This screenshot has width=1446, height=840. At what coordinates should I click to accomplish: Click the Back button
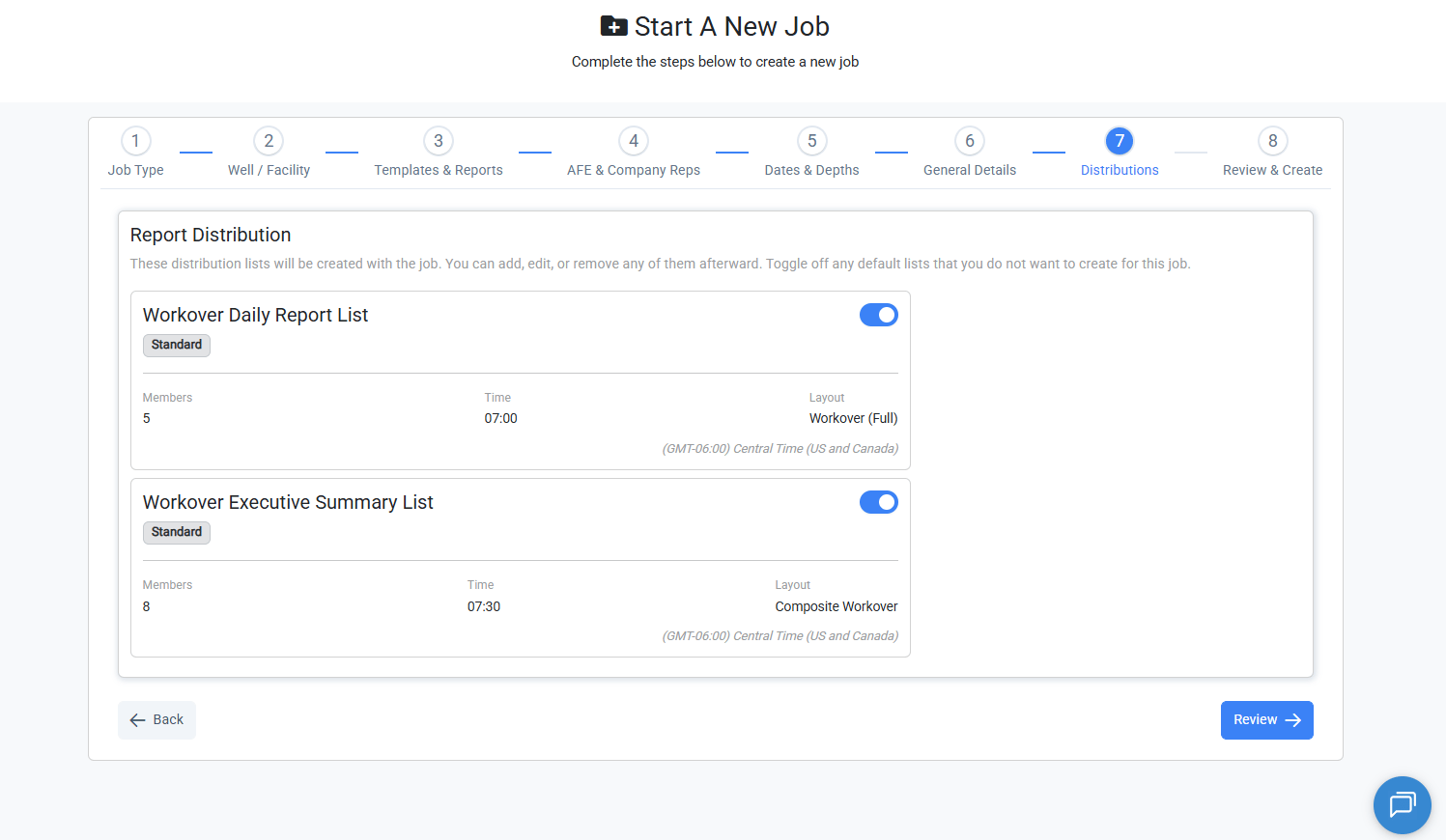coord(156,720)
